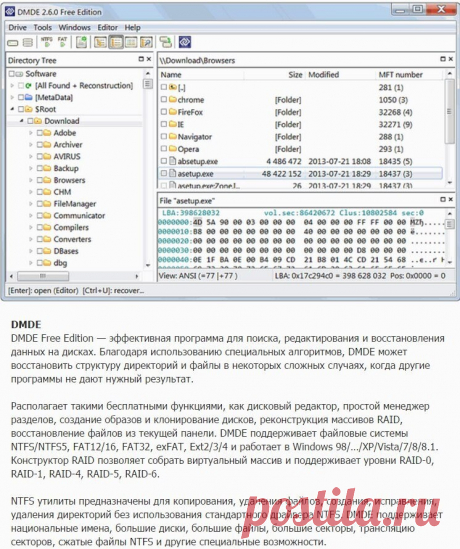Open the RAID disk array toolbar icon

[x=28, y=43]
